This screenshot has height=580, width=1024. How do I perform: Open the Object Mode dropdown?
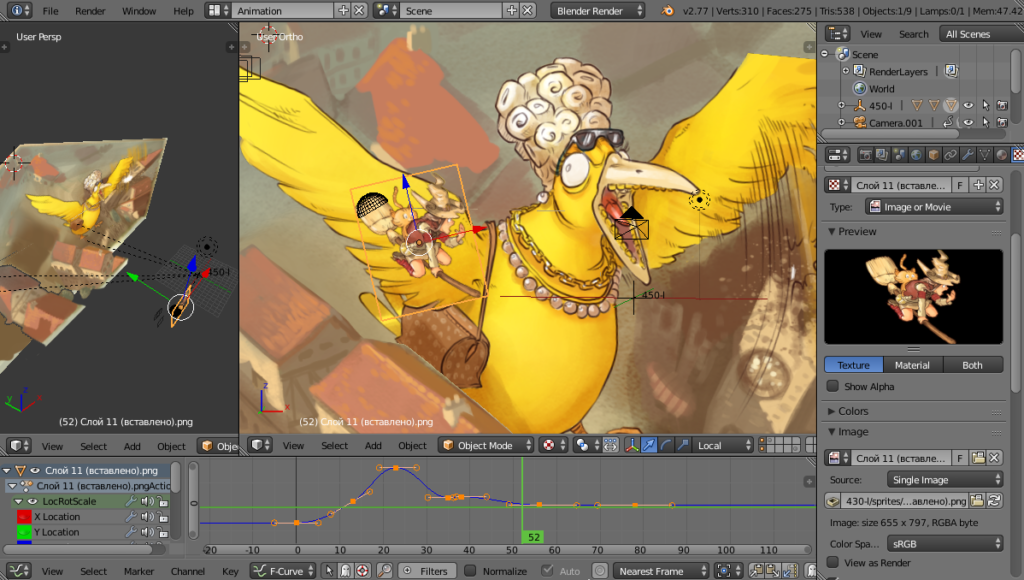coord(486,445)
